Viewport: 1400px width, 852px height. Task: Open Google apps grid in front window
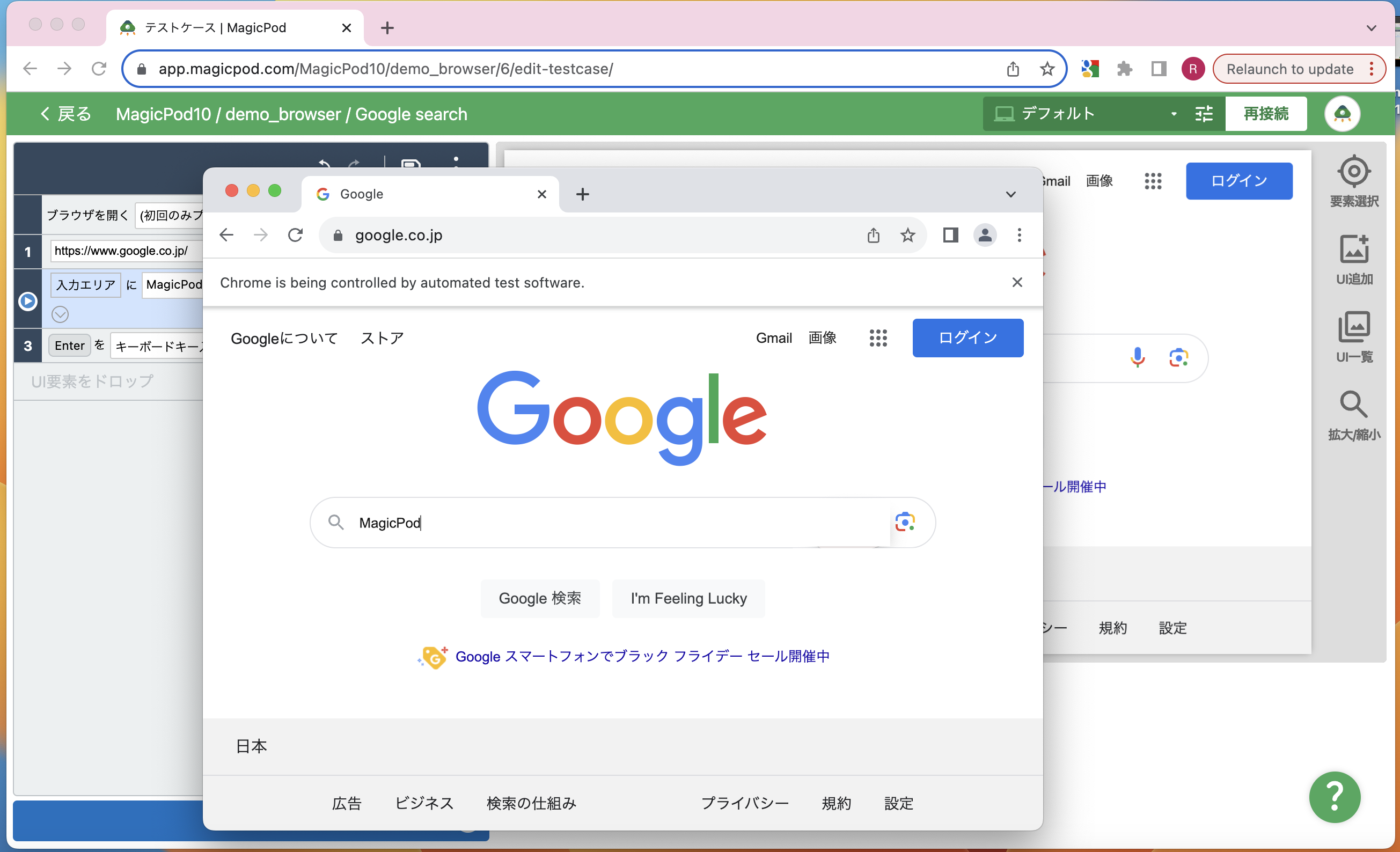point(878,338)
